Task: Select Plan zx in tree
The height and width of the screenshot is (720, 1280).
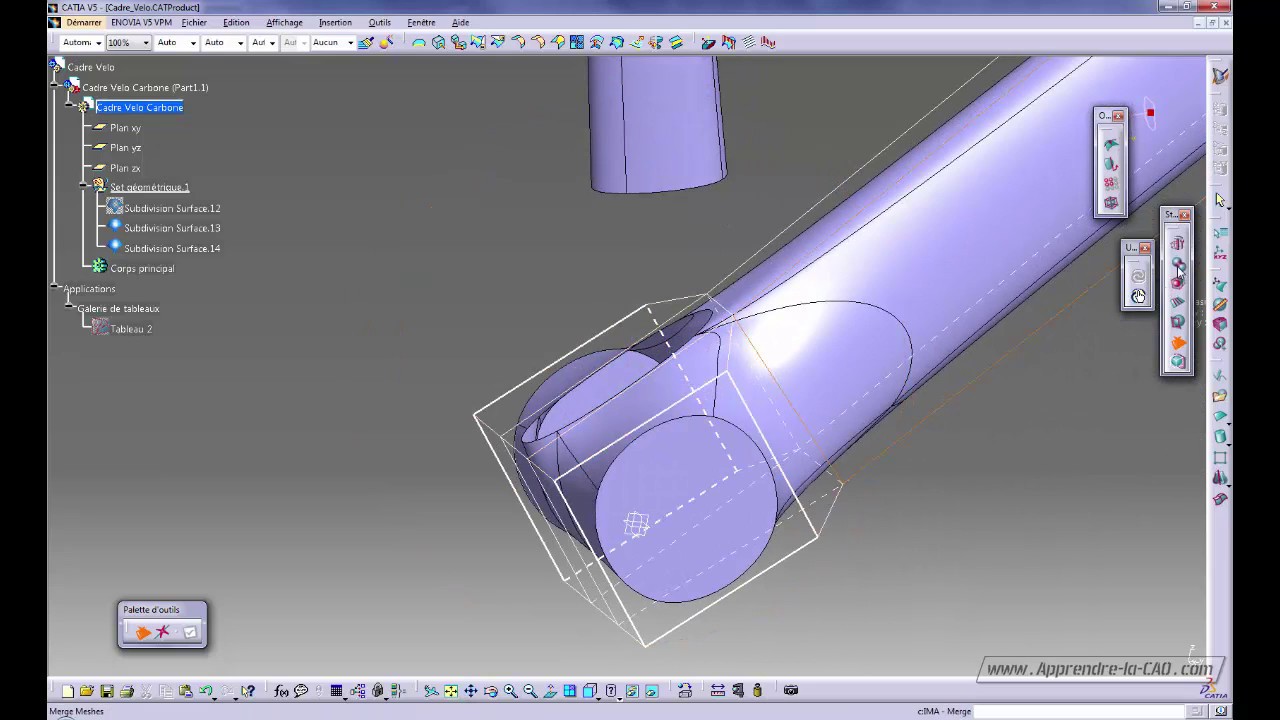Action: [125, 167]
